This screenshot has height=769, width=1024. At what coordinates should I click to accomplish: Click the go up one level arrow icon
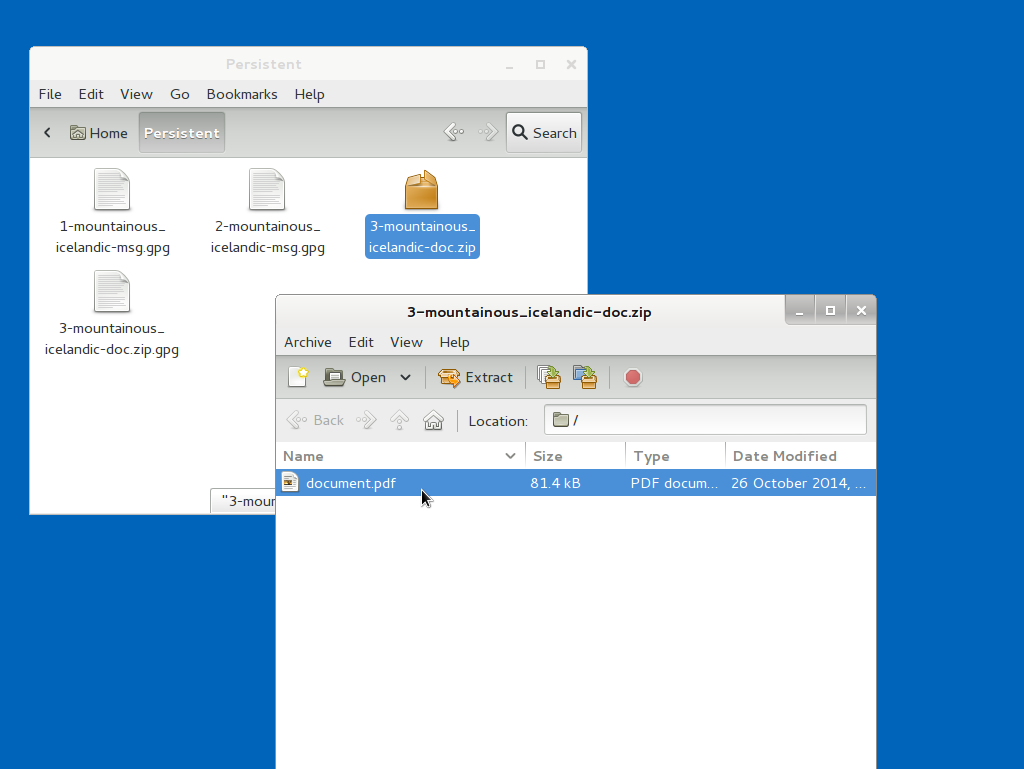tap(399, 421)
